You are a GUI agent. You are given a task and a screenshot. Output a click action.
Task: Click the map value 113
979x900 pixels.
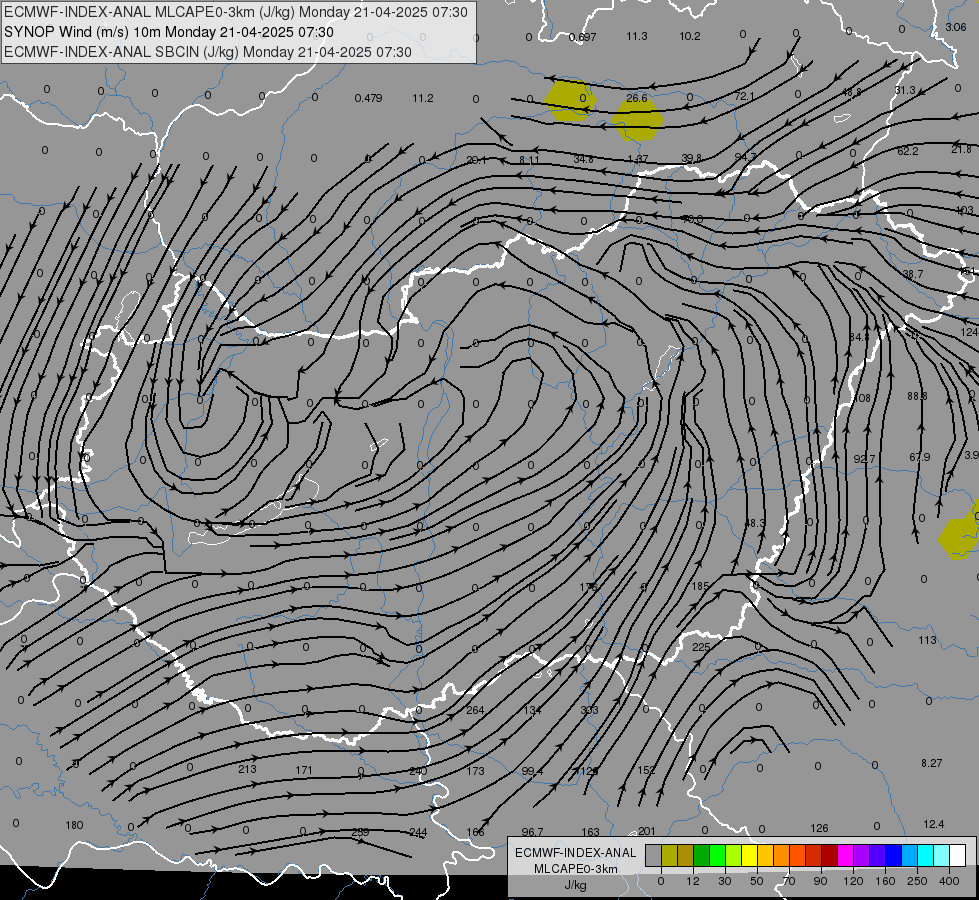[927, 640]
